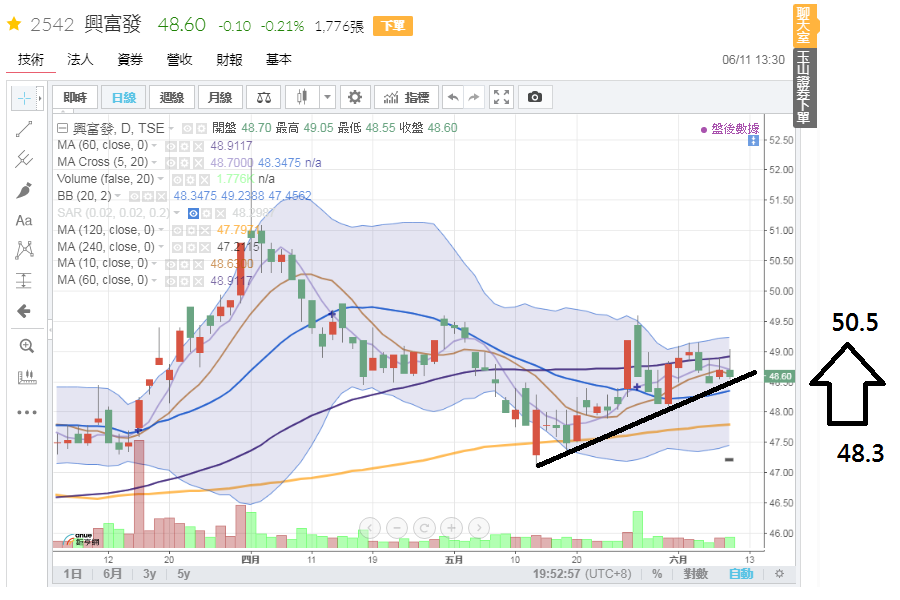The width and height of the screenshot is (900, 600).
Task: Open 興富發, D, TSE series dropdown
Action: tap(170, 129)
